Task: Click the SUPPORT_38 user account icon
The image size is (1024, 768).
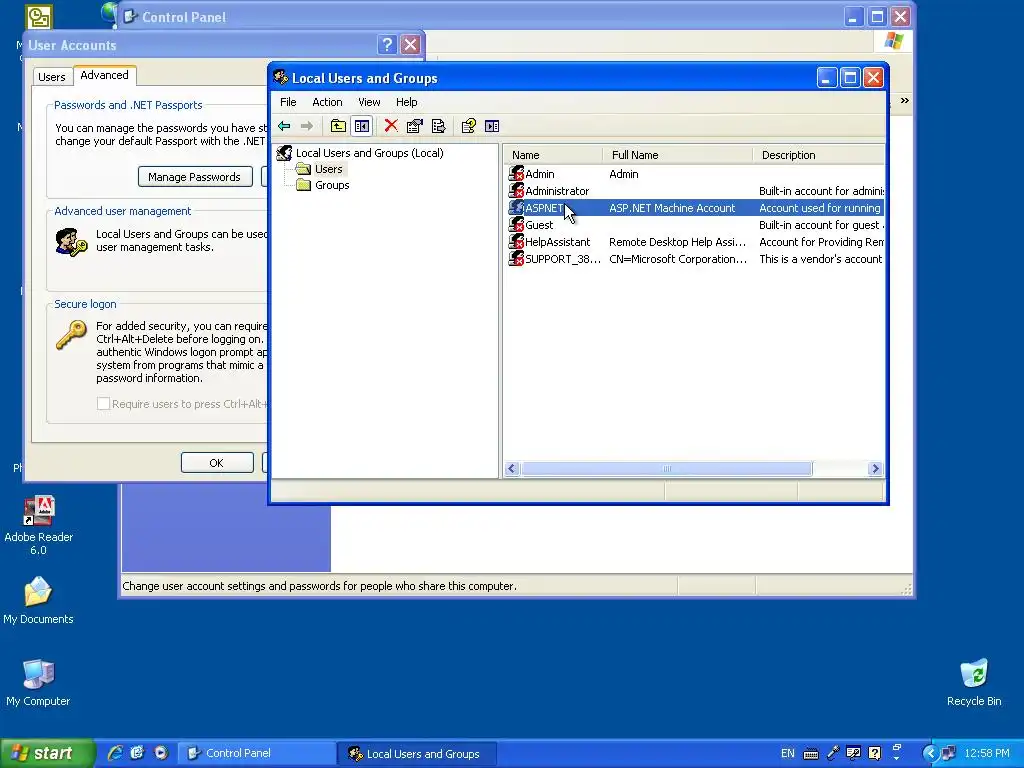Action: click(516, 259)
